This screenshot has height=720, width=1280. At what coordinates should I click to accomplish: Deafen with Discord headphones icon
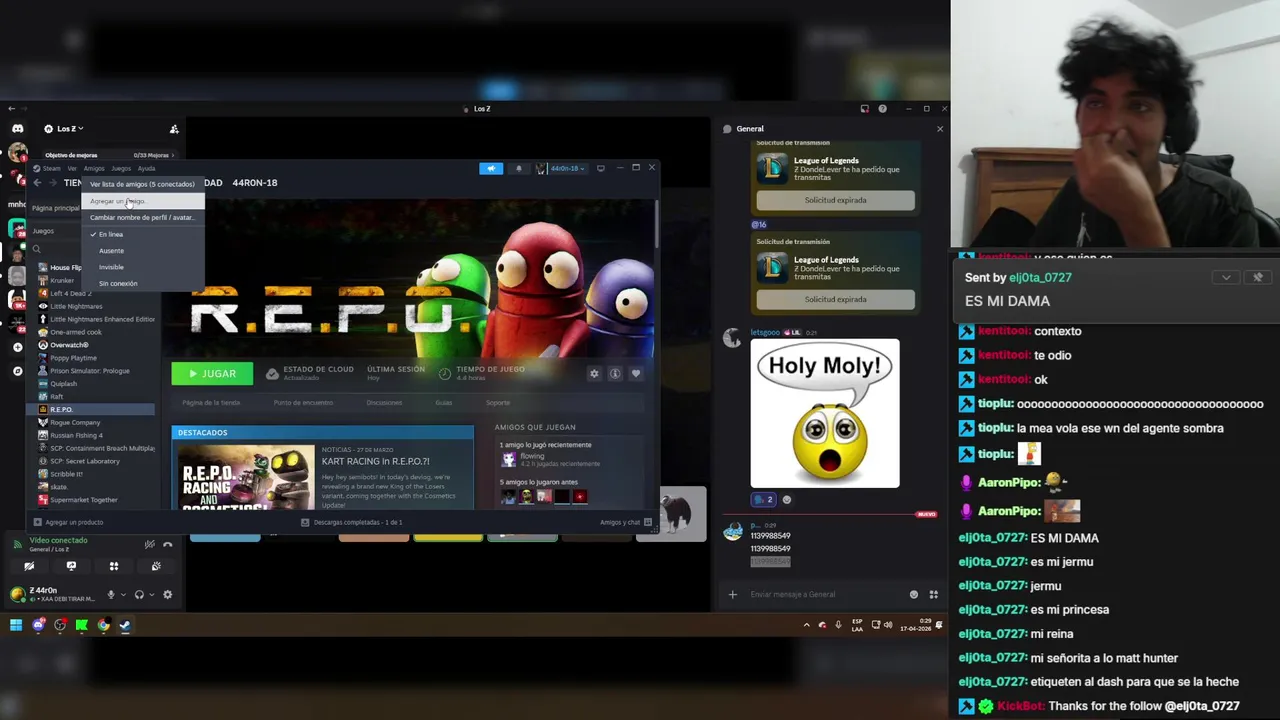(x=139, y=595)
